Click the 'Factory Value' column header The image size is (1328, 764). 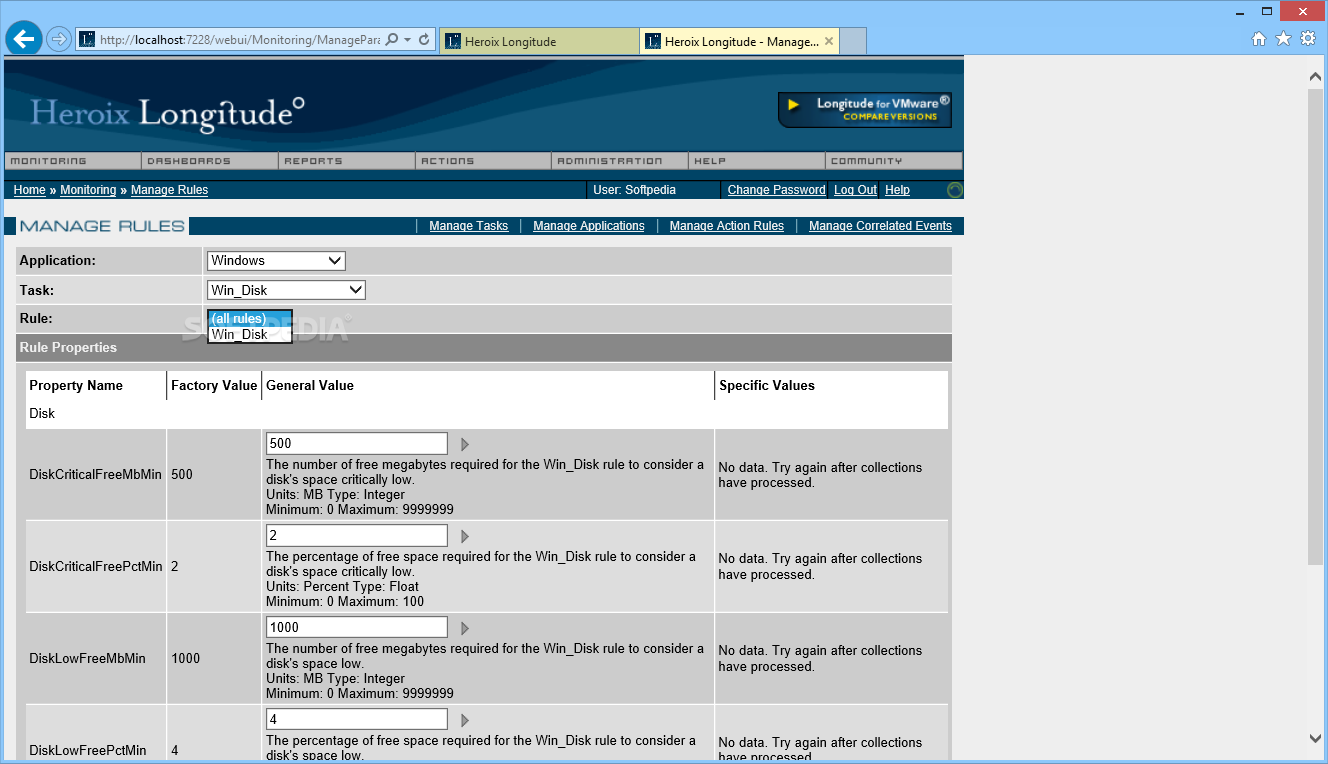(214, 386)
